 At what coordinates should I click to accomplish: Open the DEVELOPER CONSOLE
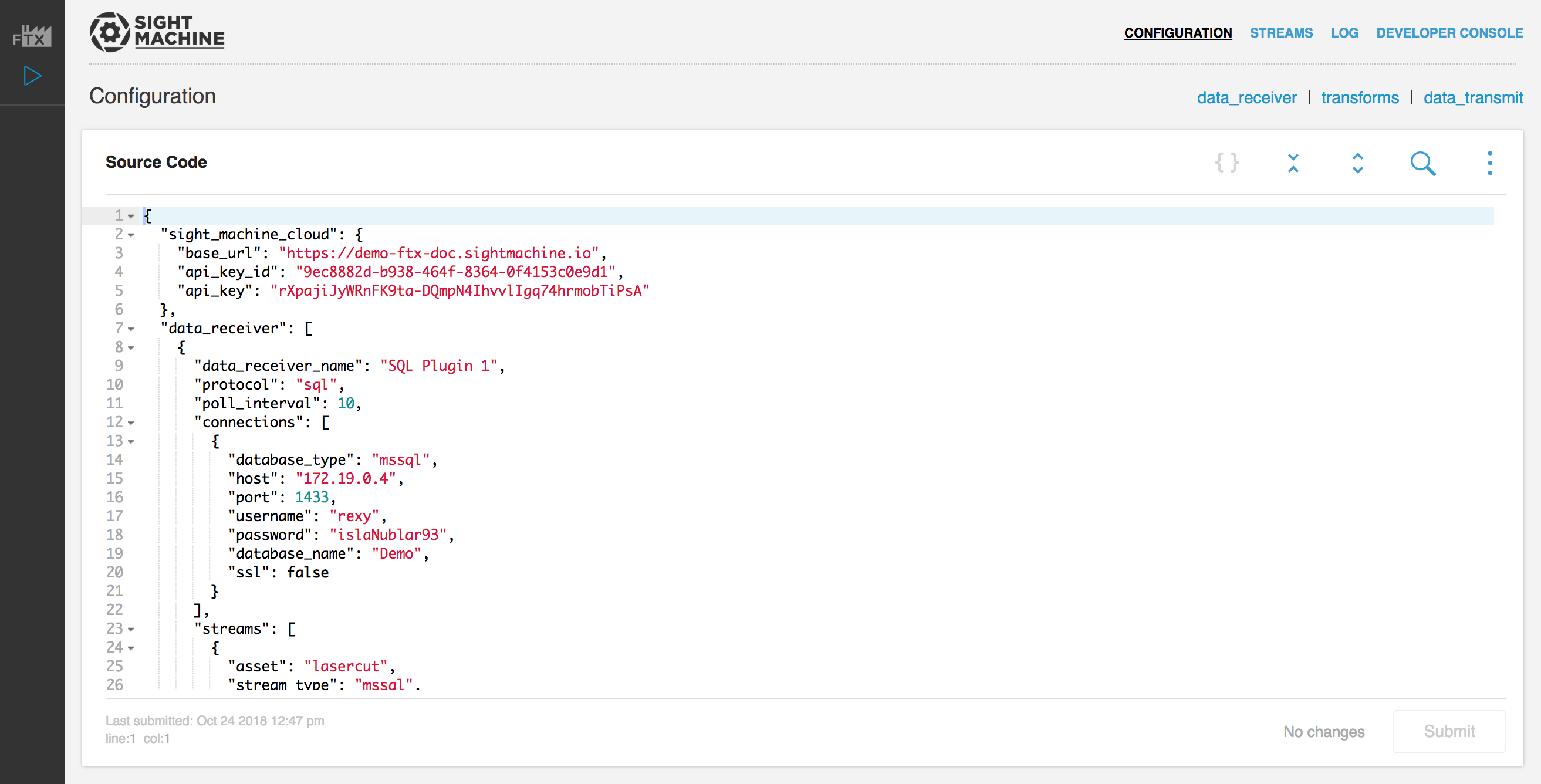pyautogui.click(x=1449, y=33)
